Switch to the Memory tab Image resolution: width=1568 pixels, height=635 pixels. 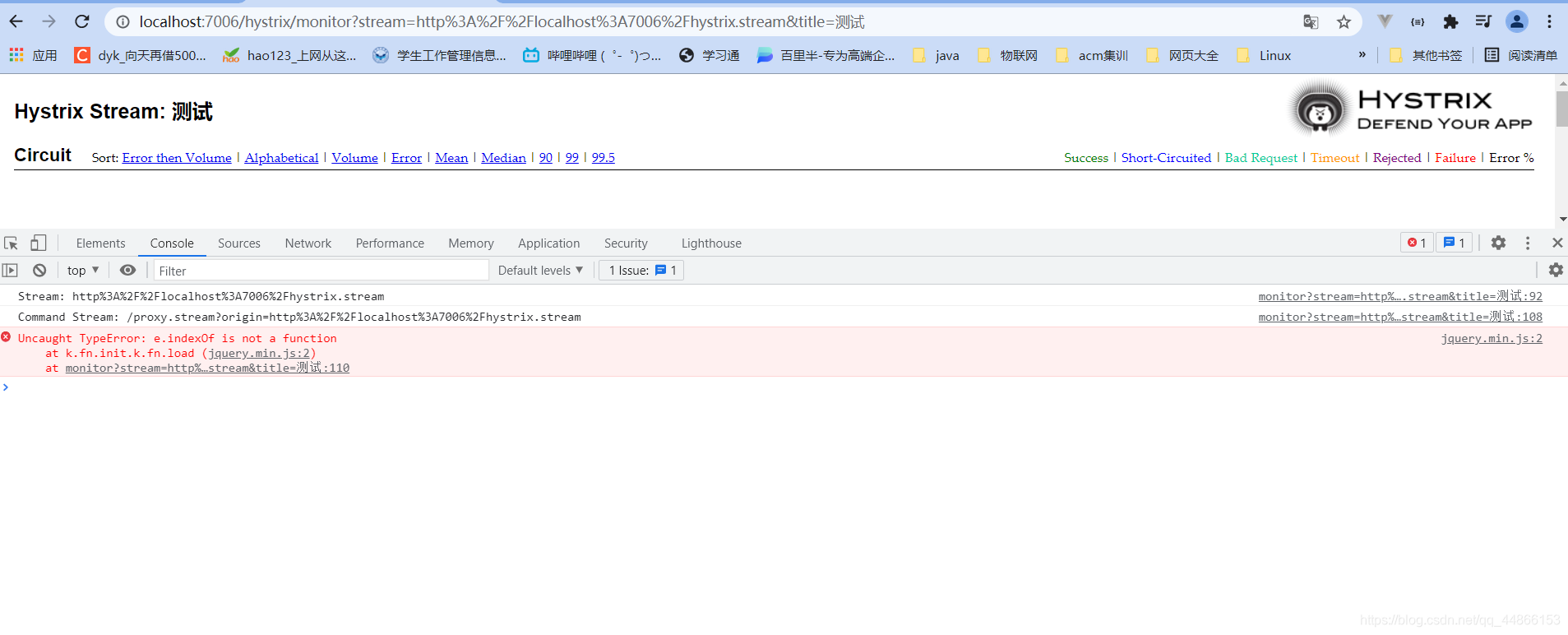471,243
